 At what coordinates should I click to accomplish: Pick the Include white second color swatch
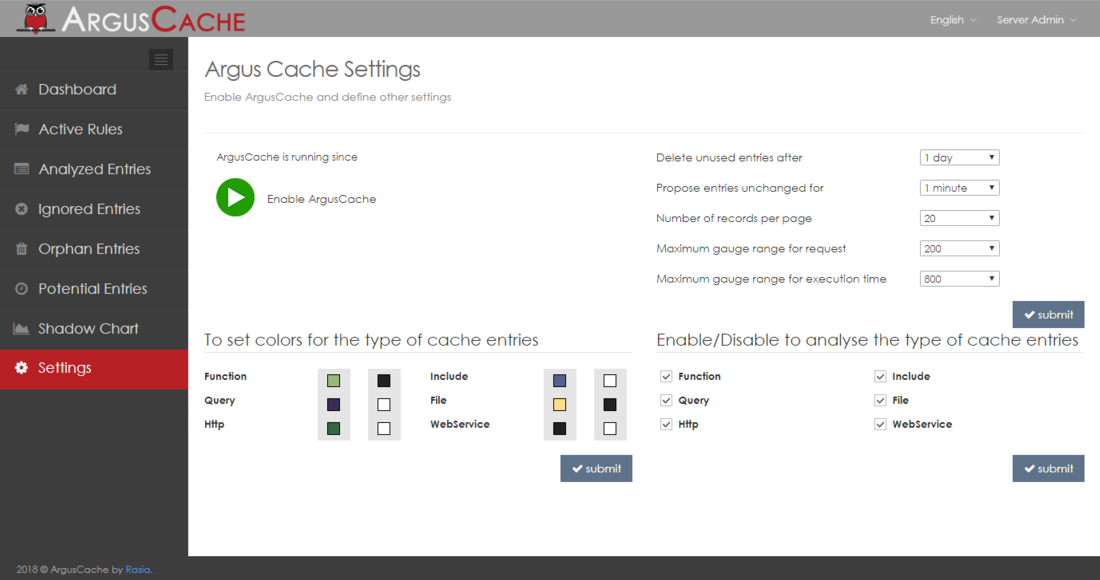[x=610, y=380]
